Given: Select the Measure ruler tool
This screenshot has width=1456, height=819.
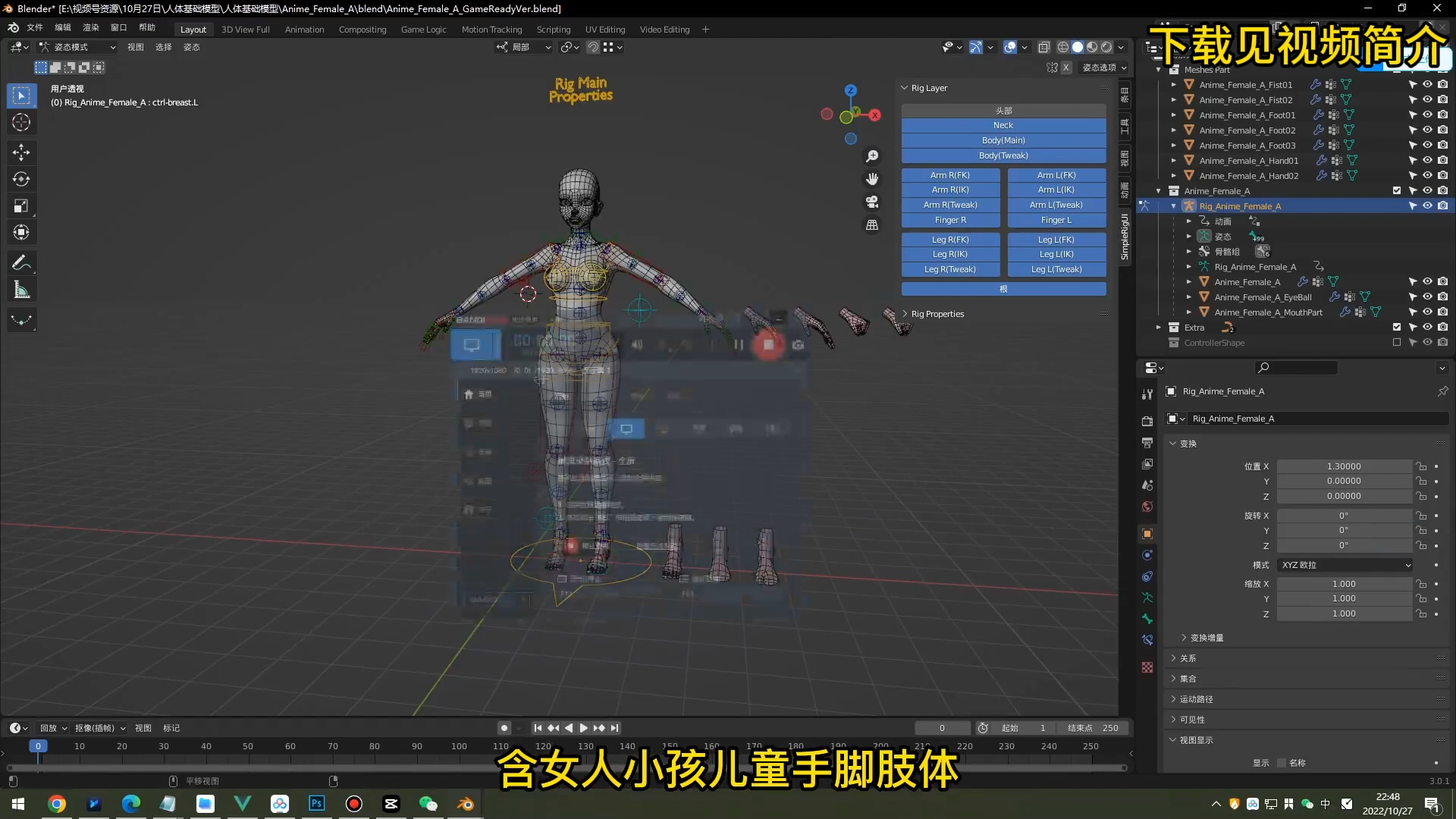Looking at the screenshot, I should point(21,290).
